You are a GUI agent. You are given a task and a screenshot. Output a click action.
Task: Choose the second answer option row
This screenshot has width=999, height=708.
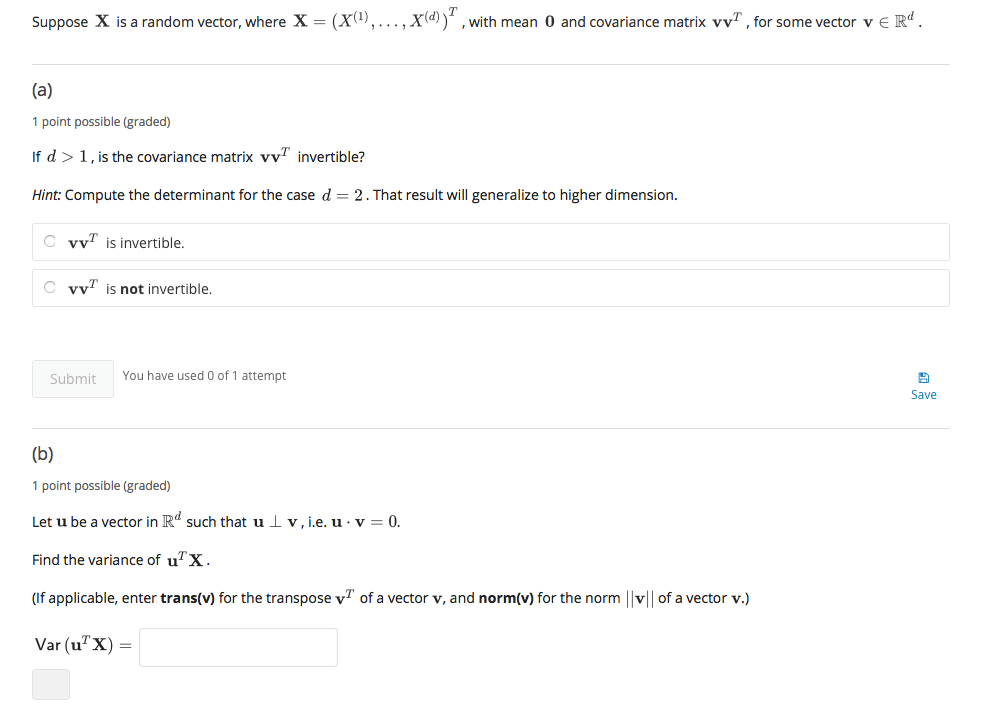tap(492, 287)
